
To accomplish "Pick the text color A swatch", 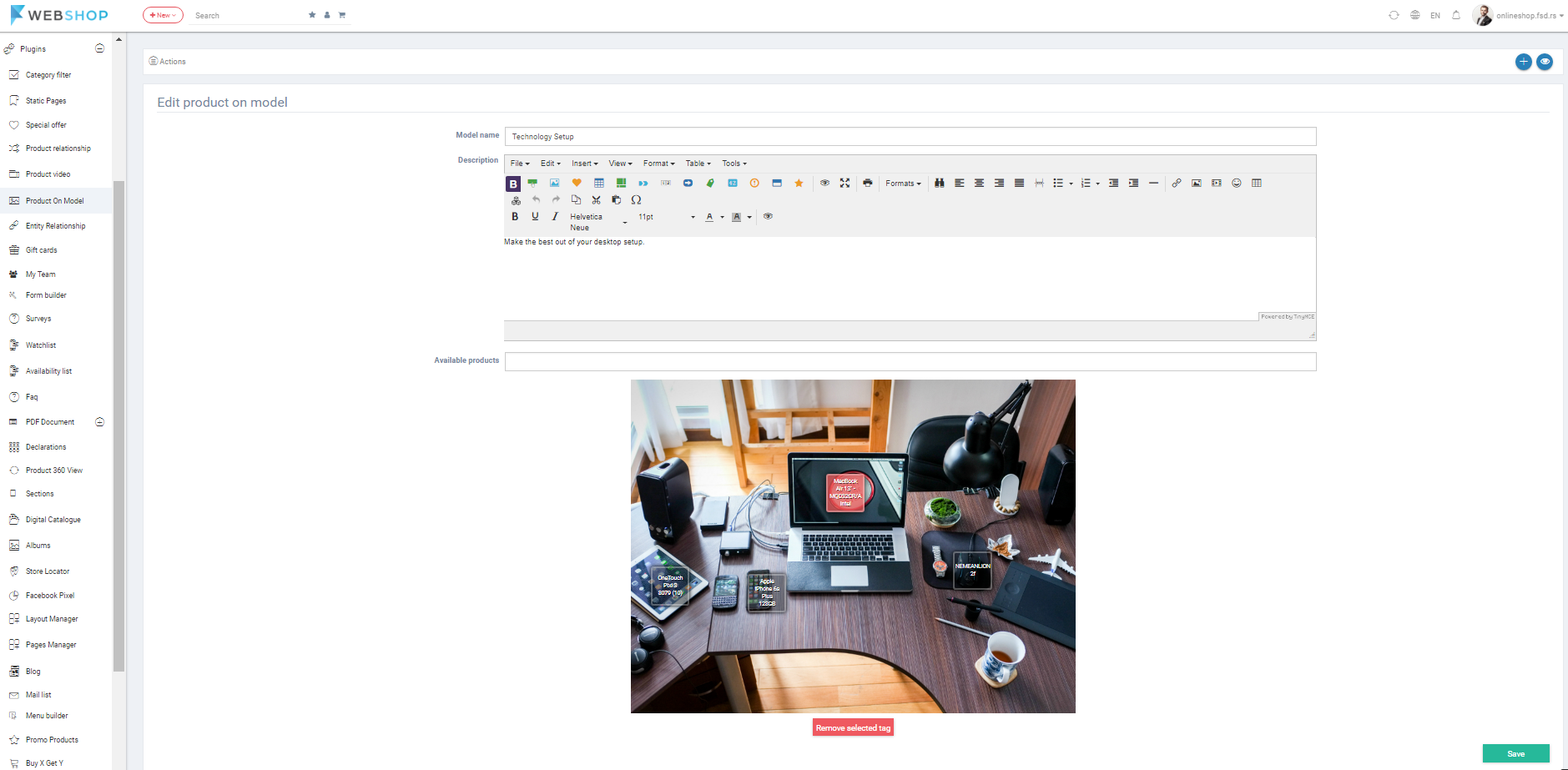I will 709,217.
